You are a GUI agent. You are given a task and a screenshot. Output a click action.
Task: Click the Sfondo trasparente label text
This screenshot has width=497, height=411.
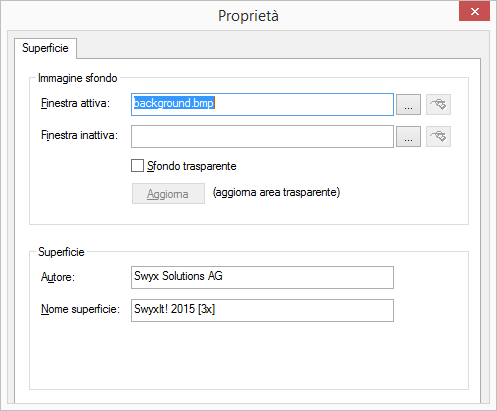click(x=192, y=166)
